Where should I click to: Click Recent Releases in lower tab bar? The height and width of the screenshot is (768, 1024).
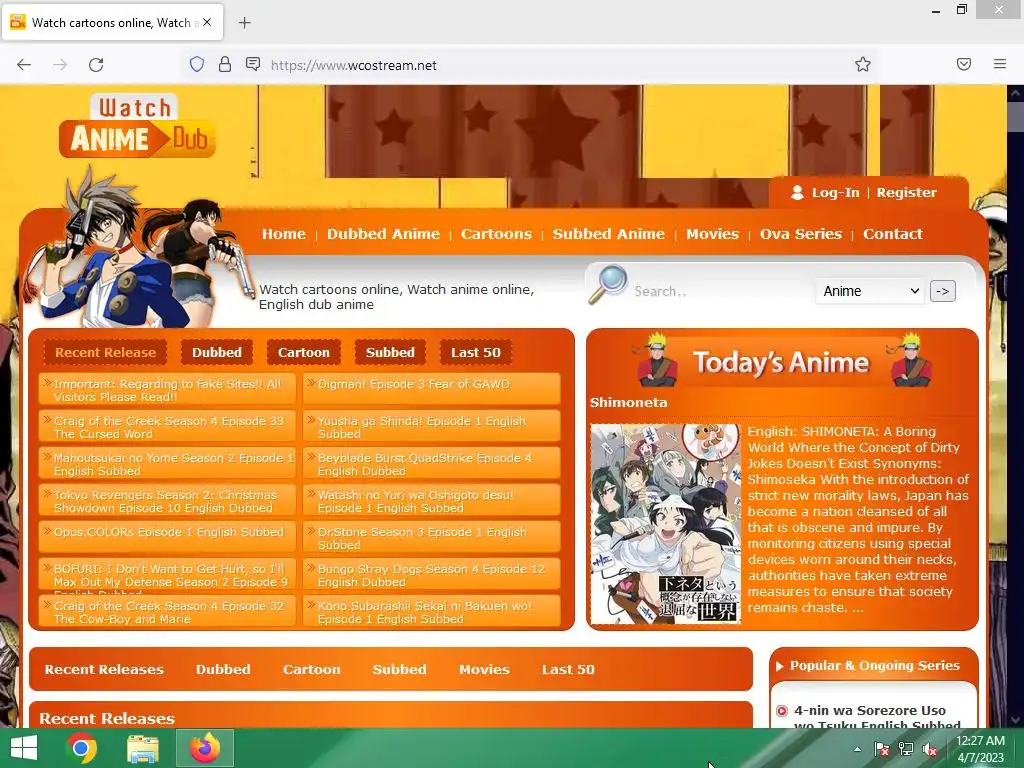pos(104,669)
